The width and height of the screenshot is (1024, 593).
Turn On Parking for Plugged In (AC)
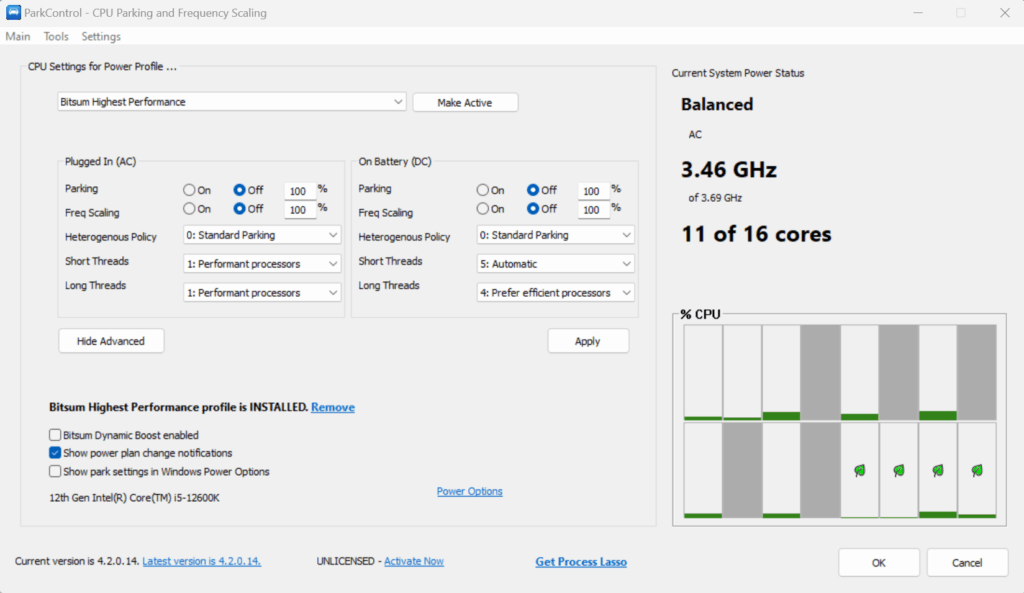[x=189, y=190]
